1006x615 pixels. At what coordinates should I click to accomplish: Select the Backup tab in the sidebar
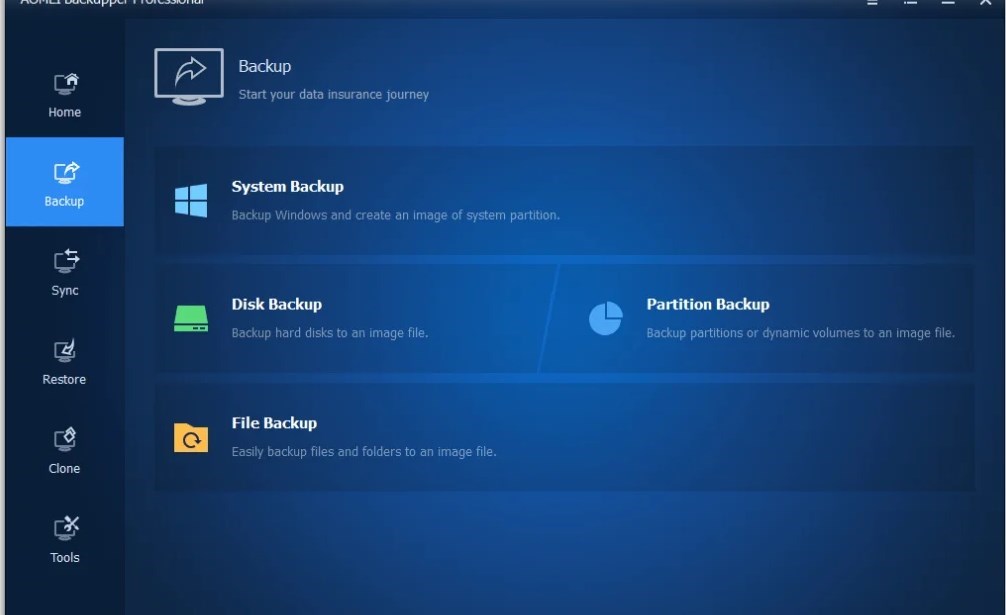click(x=64, y=182)
